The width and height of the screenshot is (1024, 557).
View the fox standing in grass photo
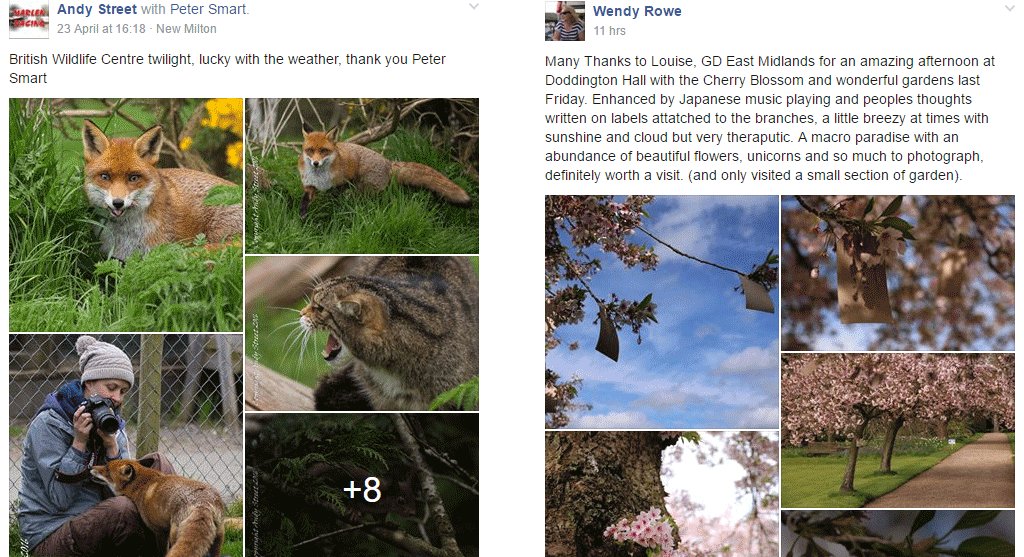[361, 175]
